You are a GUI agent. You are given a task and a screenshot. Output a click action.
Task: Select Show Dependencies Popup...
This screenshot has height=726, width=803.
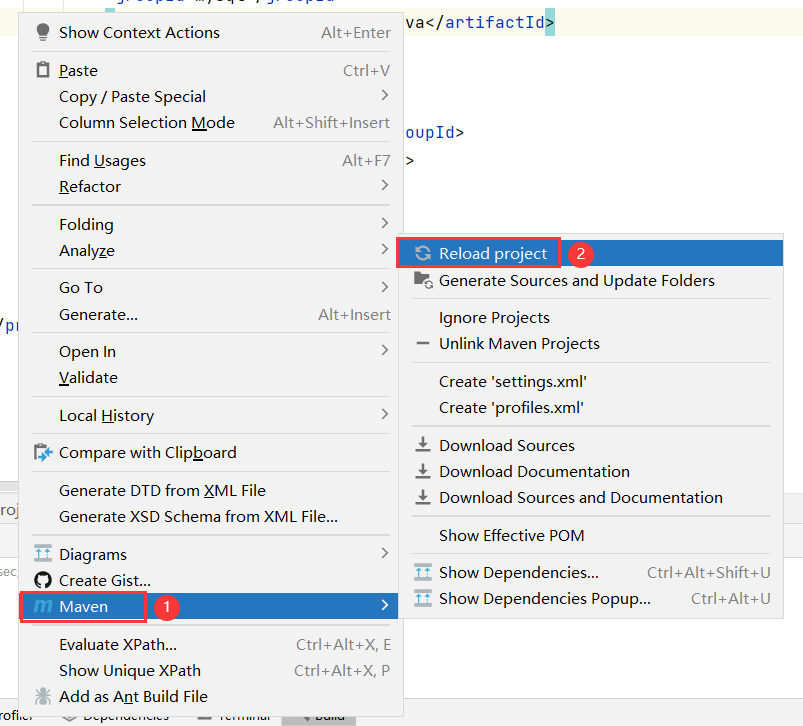pos(590,599)
